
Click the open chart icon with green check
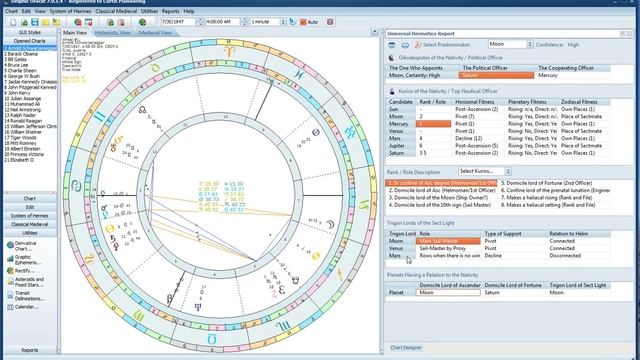click(x=24, y=22)
